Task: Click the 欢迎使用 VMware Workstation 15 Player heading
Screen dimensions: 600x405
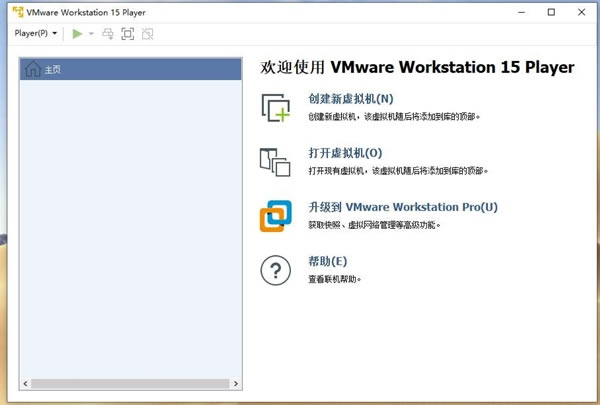Action: coord(417,67)
